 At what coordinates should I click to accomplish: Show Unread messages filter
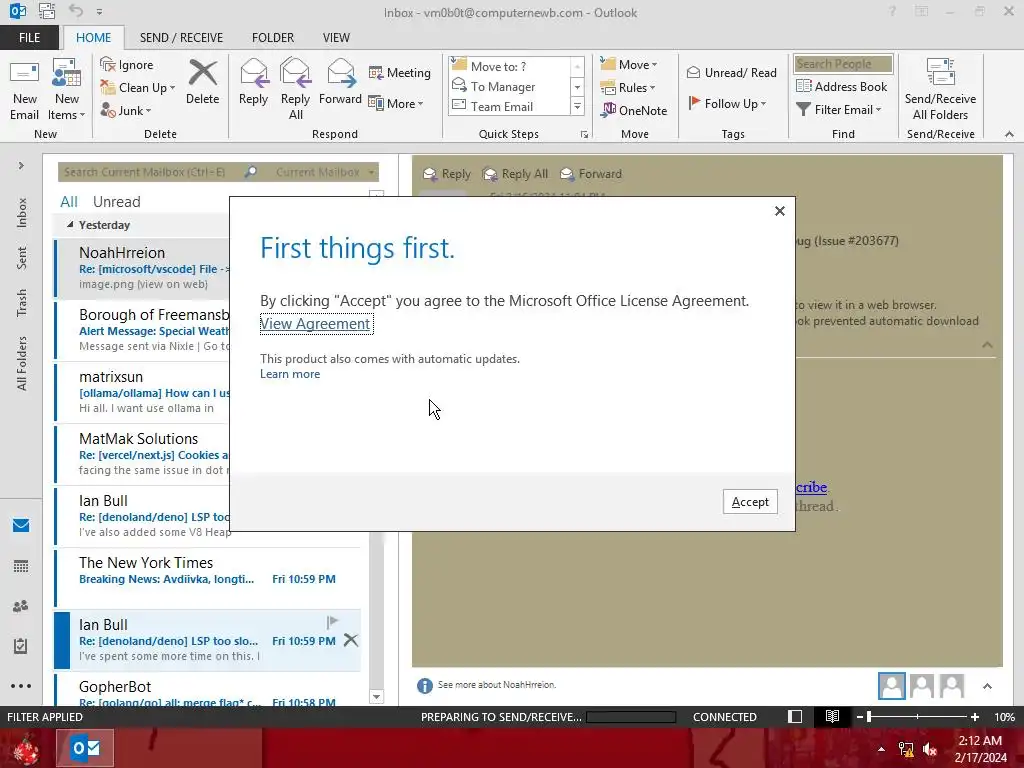pyautogui.click(x=116, y=202)
